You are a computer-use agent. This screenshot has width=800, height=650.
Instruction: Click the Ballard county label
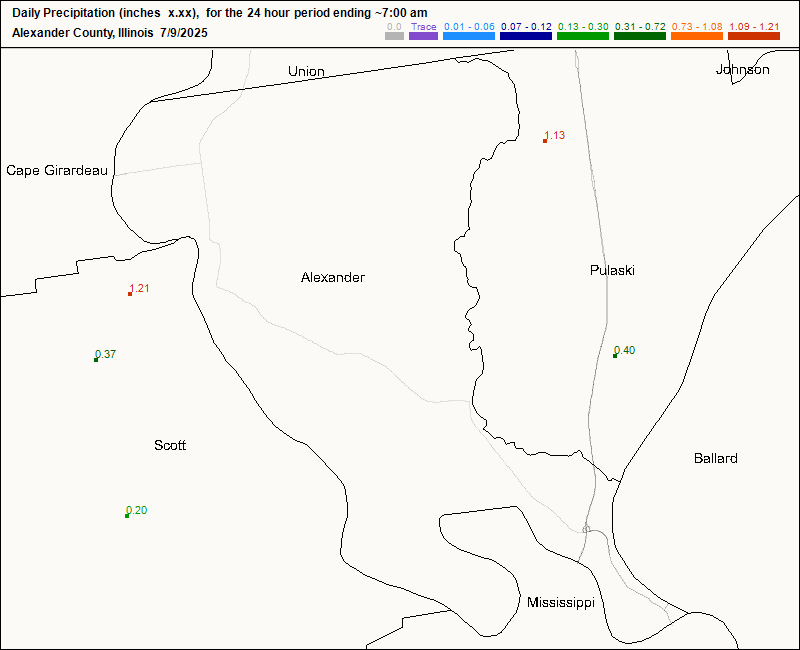coord(716,459)
